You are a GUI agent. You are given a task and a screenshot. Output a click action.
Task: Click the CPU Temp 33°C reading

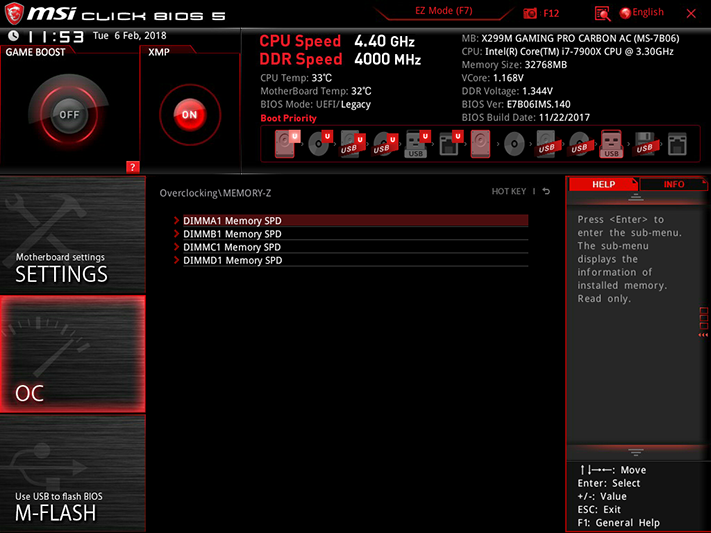click(296, 78)
